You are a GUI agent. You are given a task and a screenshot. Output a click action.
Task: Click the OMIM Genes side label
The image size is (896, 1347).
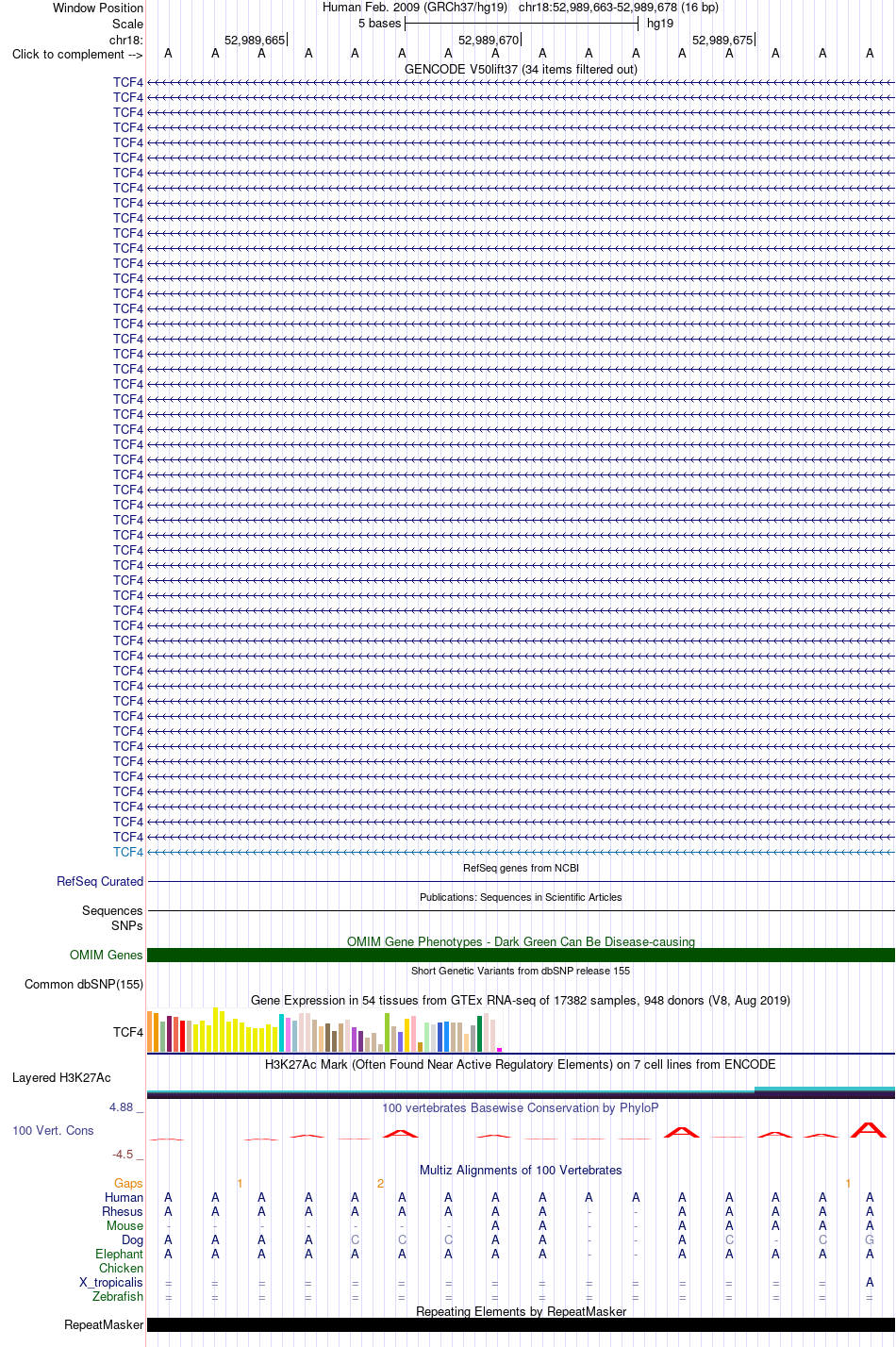107,955
